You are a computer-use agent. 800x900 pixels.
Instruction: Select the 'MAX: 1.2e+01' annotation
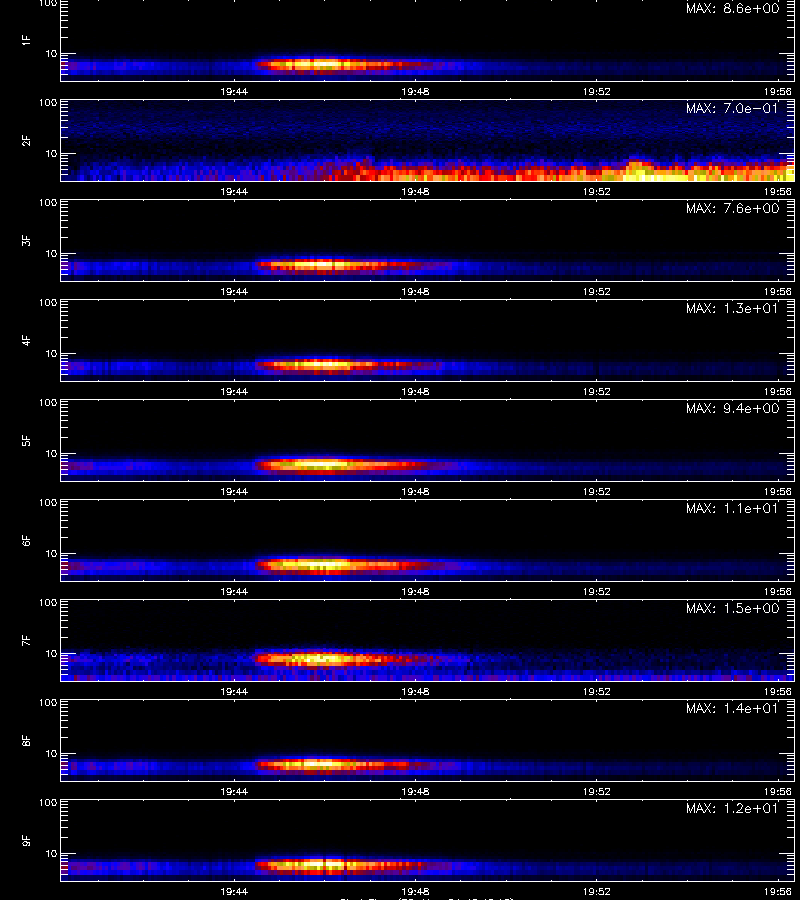(732, 808)
